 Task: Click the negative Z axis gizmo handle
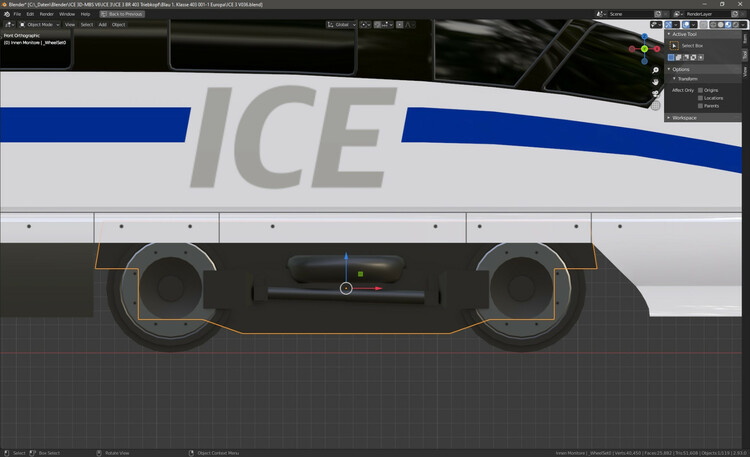[644, 61]
